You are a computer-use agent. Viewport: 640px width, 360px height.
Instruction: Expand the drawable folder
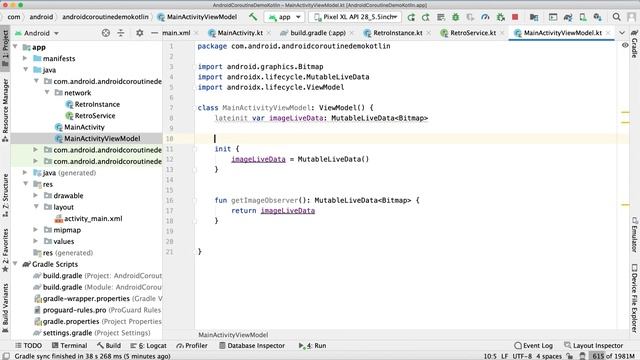point(36,196)
